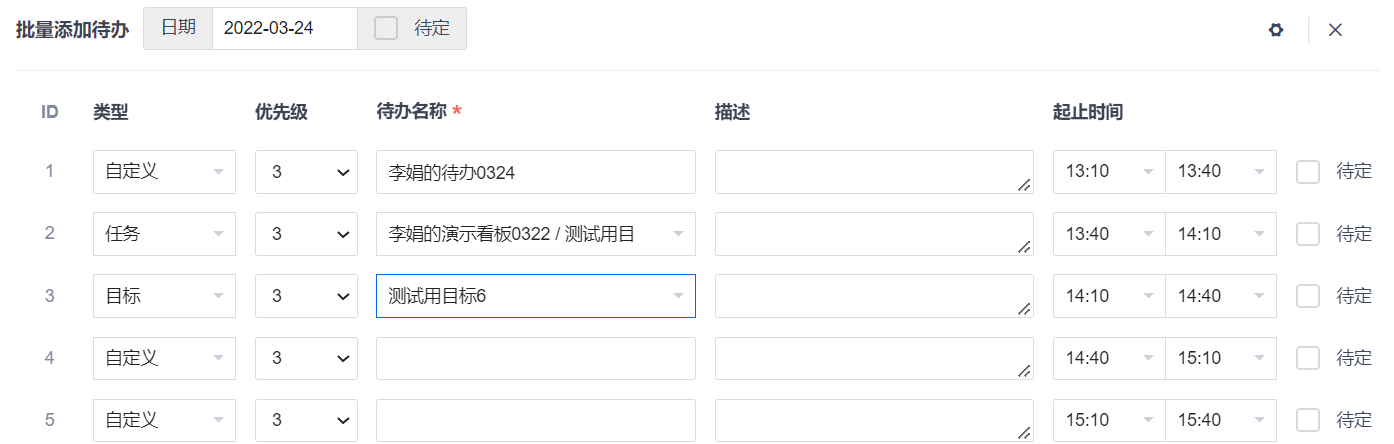Image resolution: width=1394 pixels, height=444 pixels.
Task: Click the empty todo name field in row 4
Action: (x=535, y=358)
